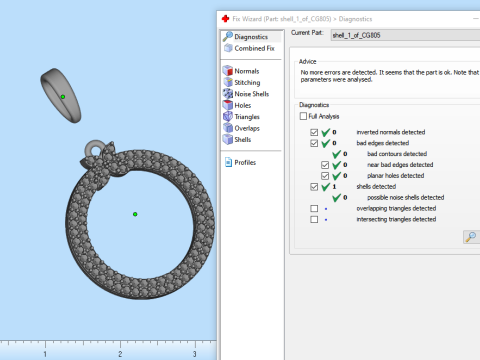
Task: Switch to the Stitching page
Action: point(247,82)
